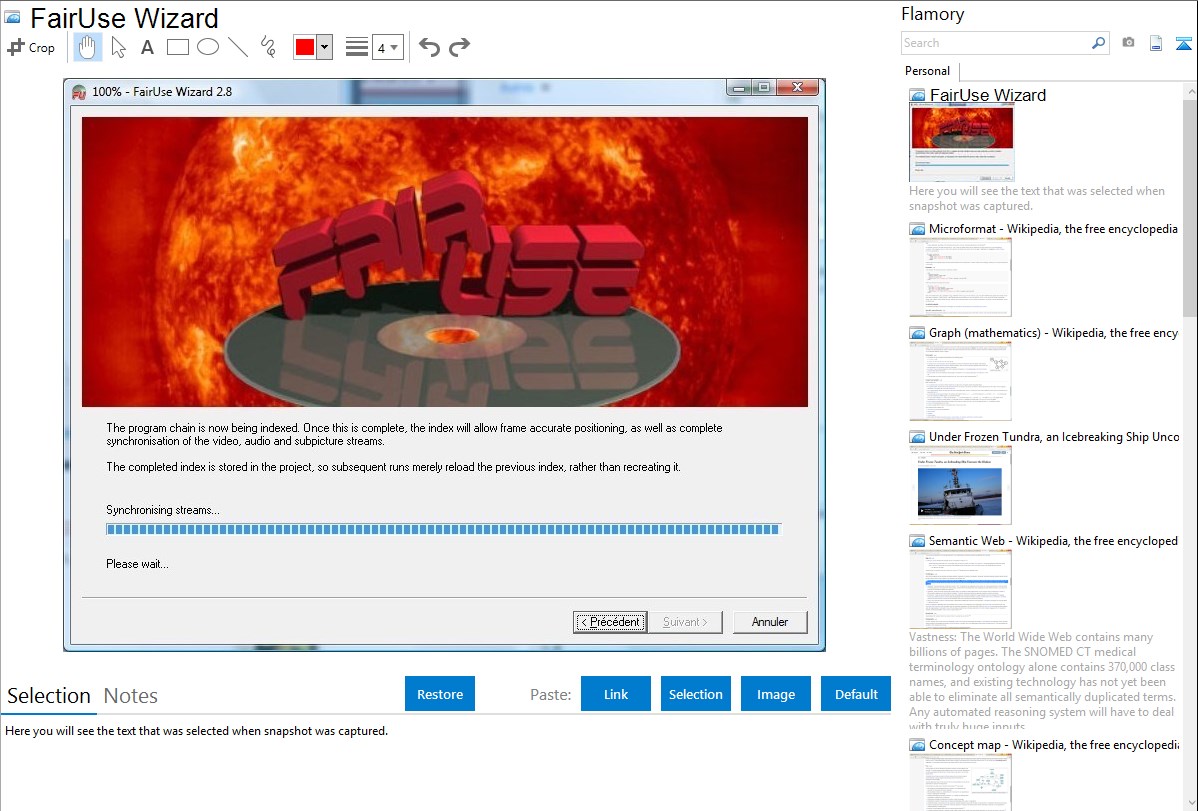This screenshot has width=1198, height=811.
Task: Click the snapshot icon beside FairUse Wizard list entry
Action: tap(917, 96)
